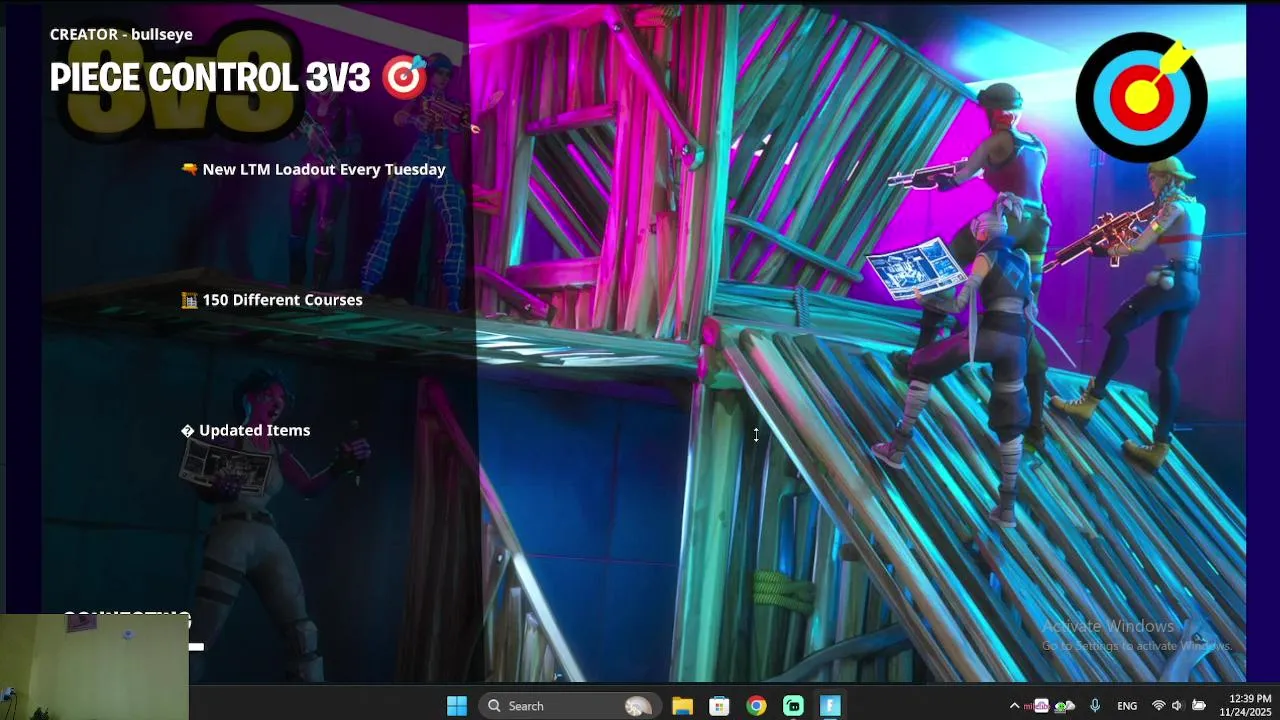Click the PIECE CONTROL 3V3 title

210,78
